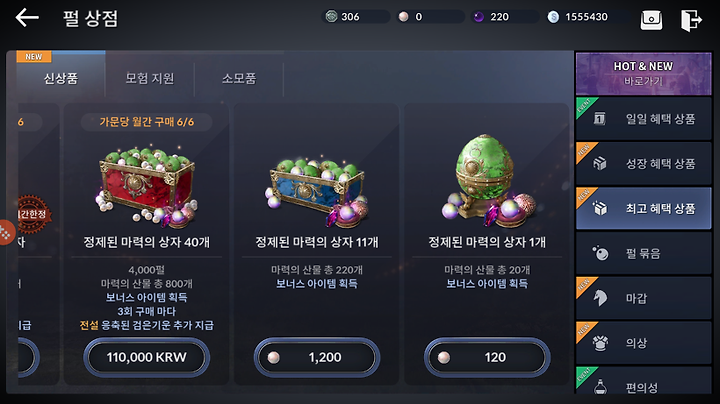Tap the silver coin currency icon
This screenshot has width=720, height=404.
point(553,17)
